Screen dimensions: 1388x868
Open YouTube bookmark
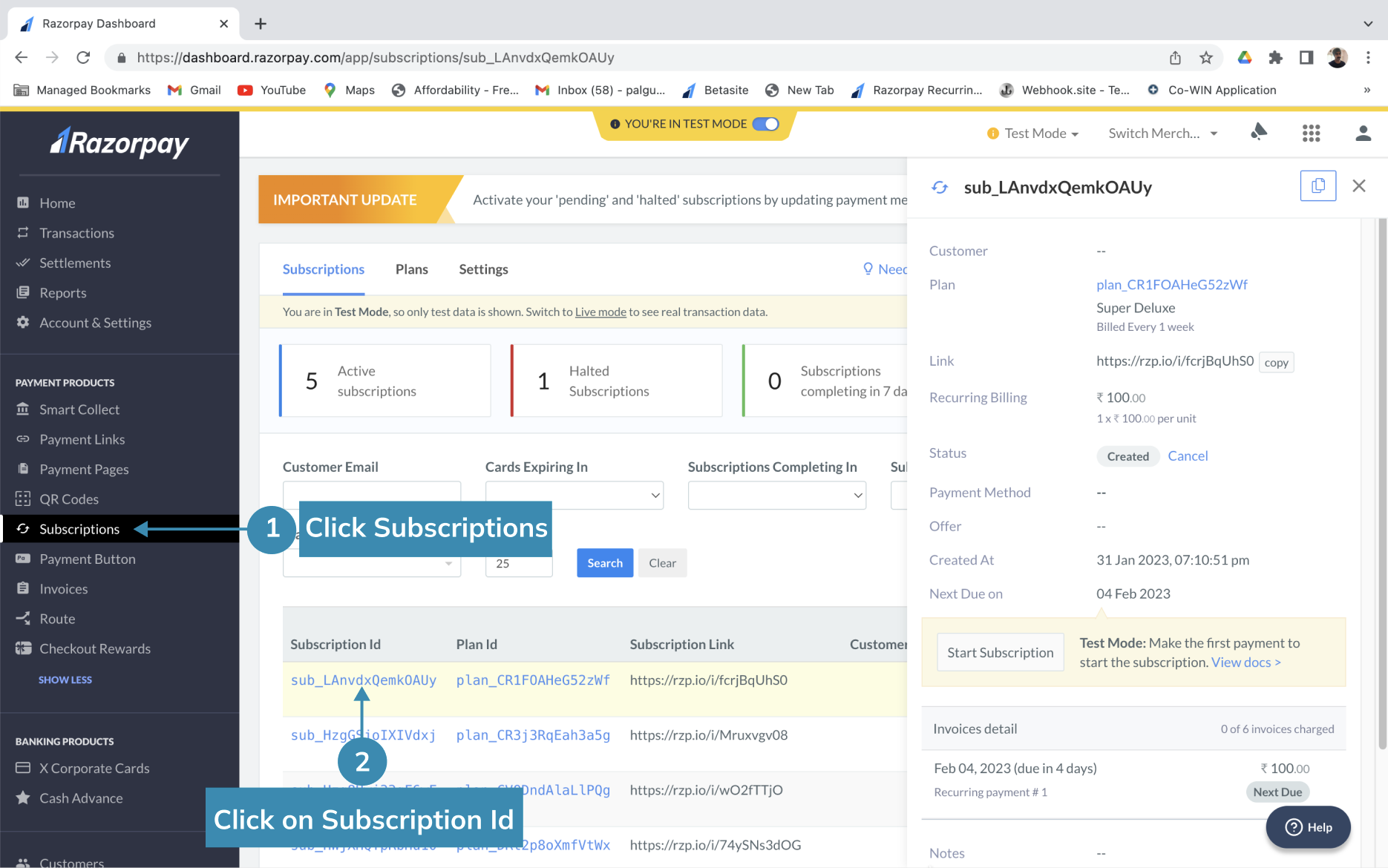point(272,90)
